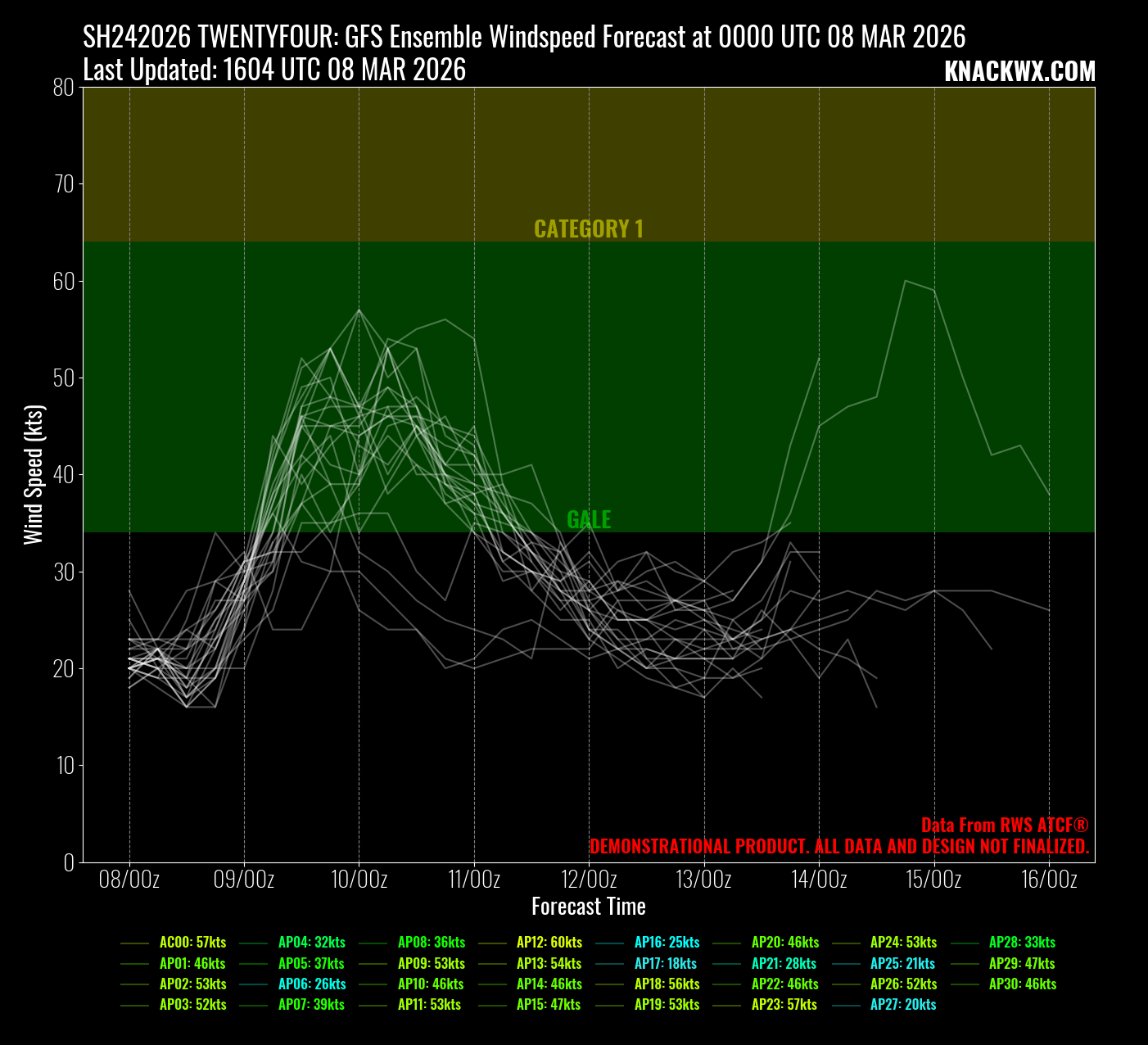Click the CATEGORY 1 threshold label
Screen dimensions: 1148x1045
click(588, 229)
